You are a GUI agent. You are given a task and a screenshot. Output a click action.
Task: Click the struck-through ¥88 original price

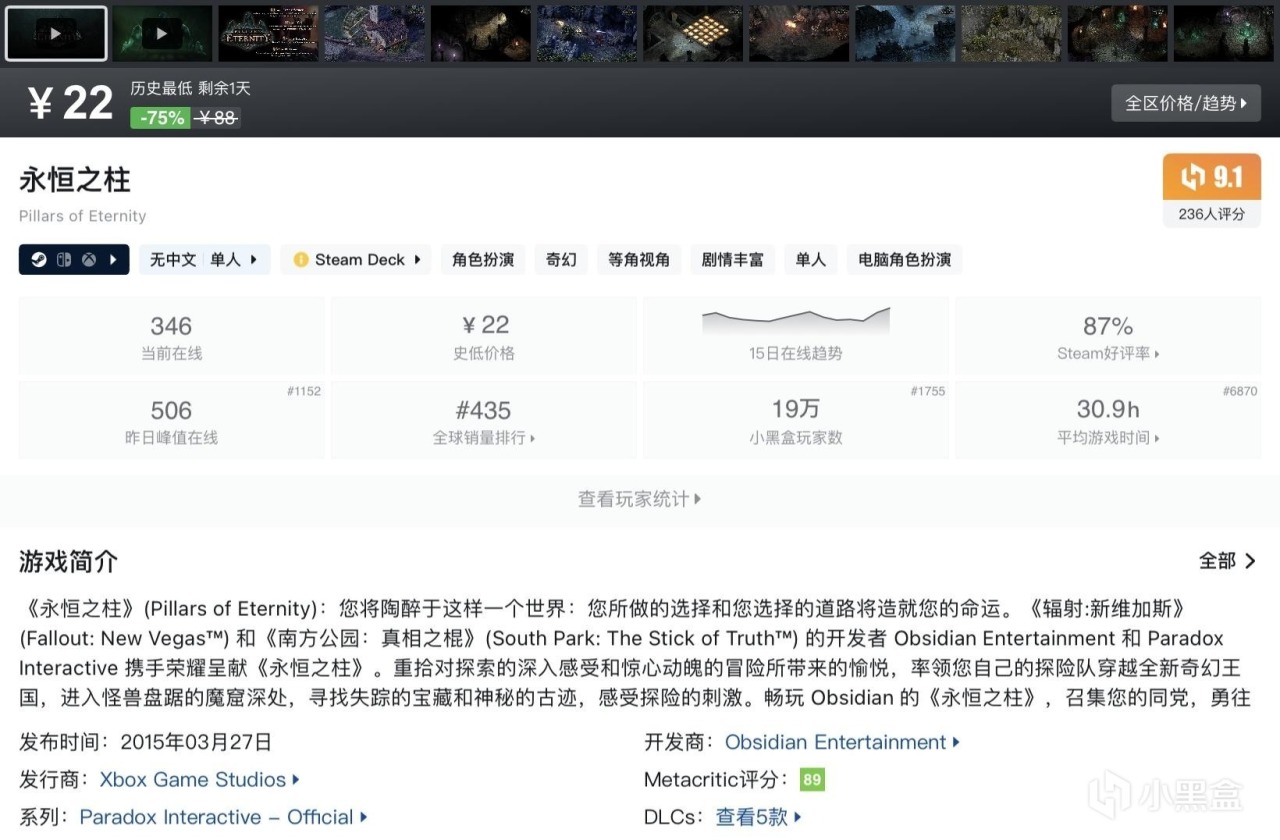tap(217, 118)
